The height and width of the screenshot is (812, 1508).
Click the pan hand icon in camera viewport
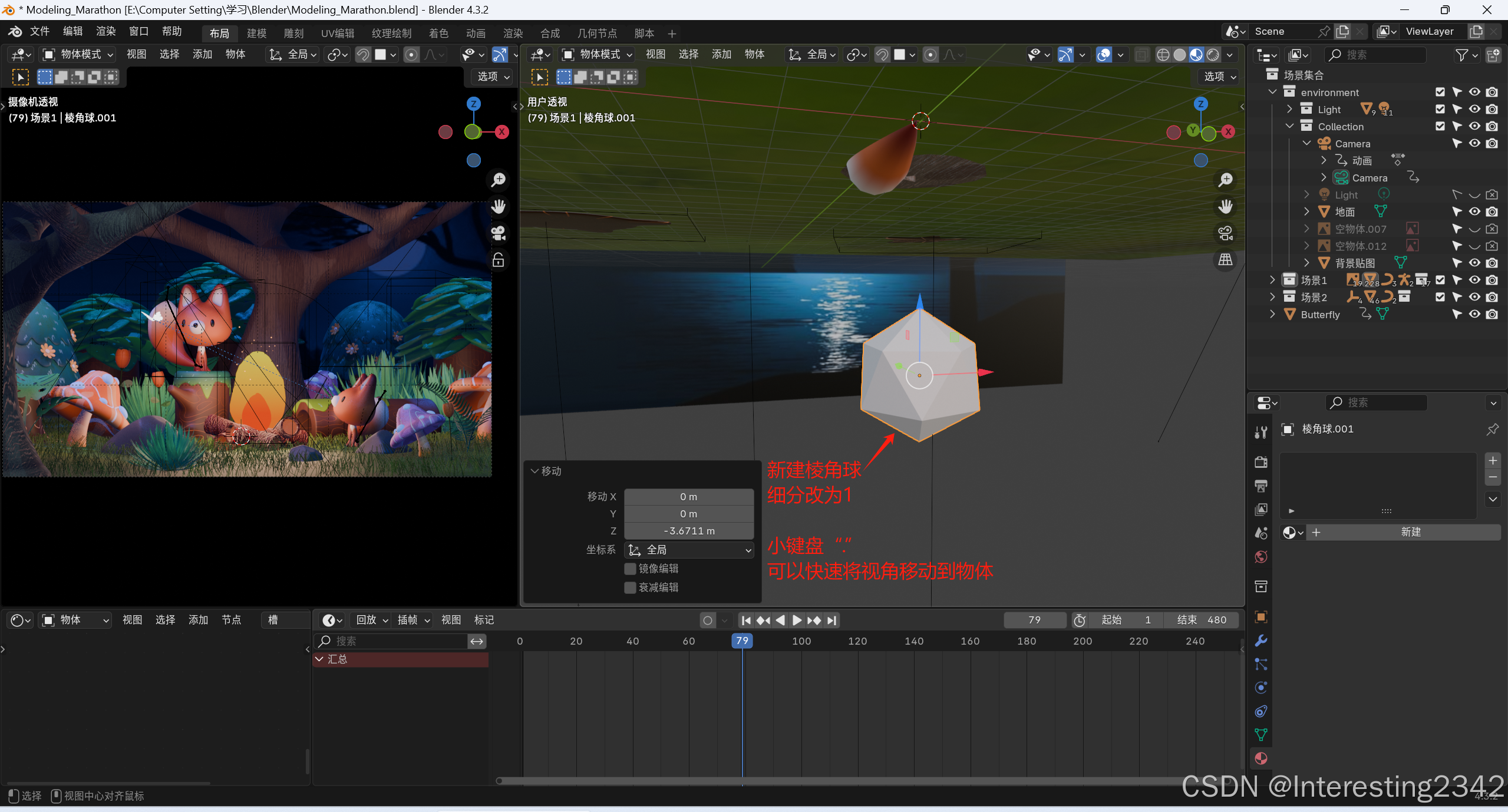point(499,206)
